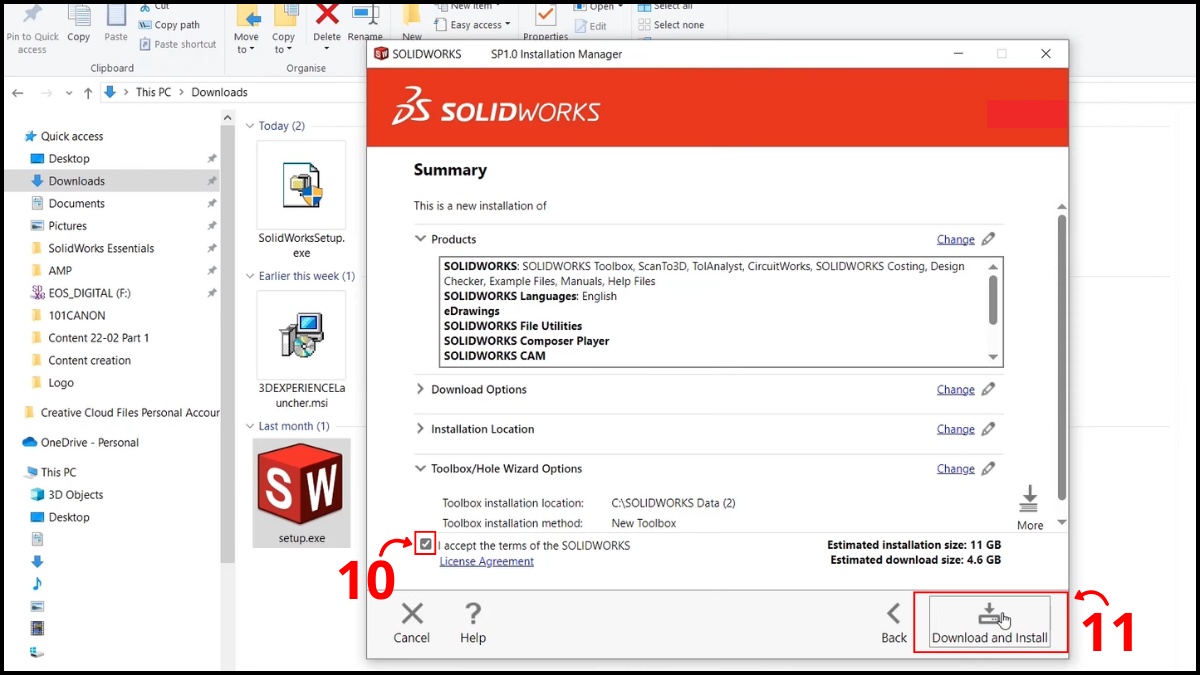Screen dimensions: 1200x675
Task: Open the Easy access dropdown in Explorer
Action: (x=473, y=25)
